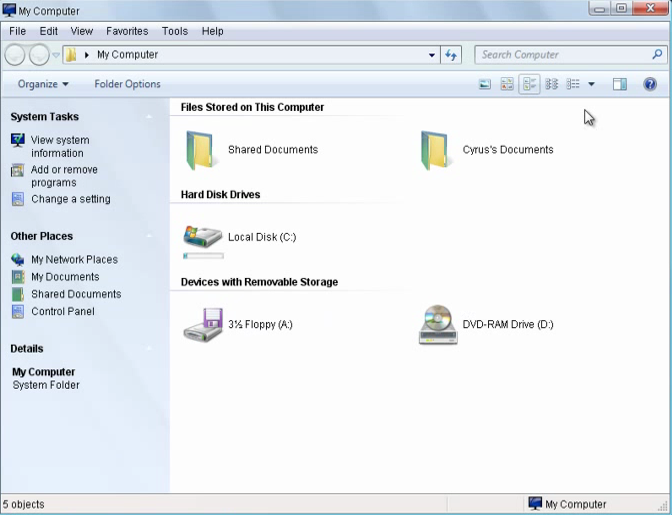672x515 pixels.
Task: Switch to thumbnails view
Action: pos(507,84)
